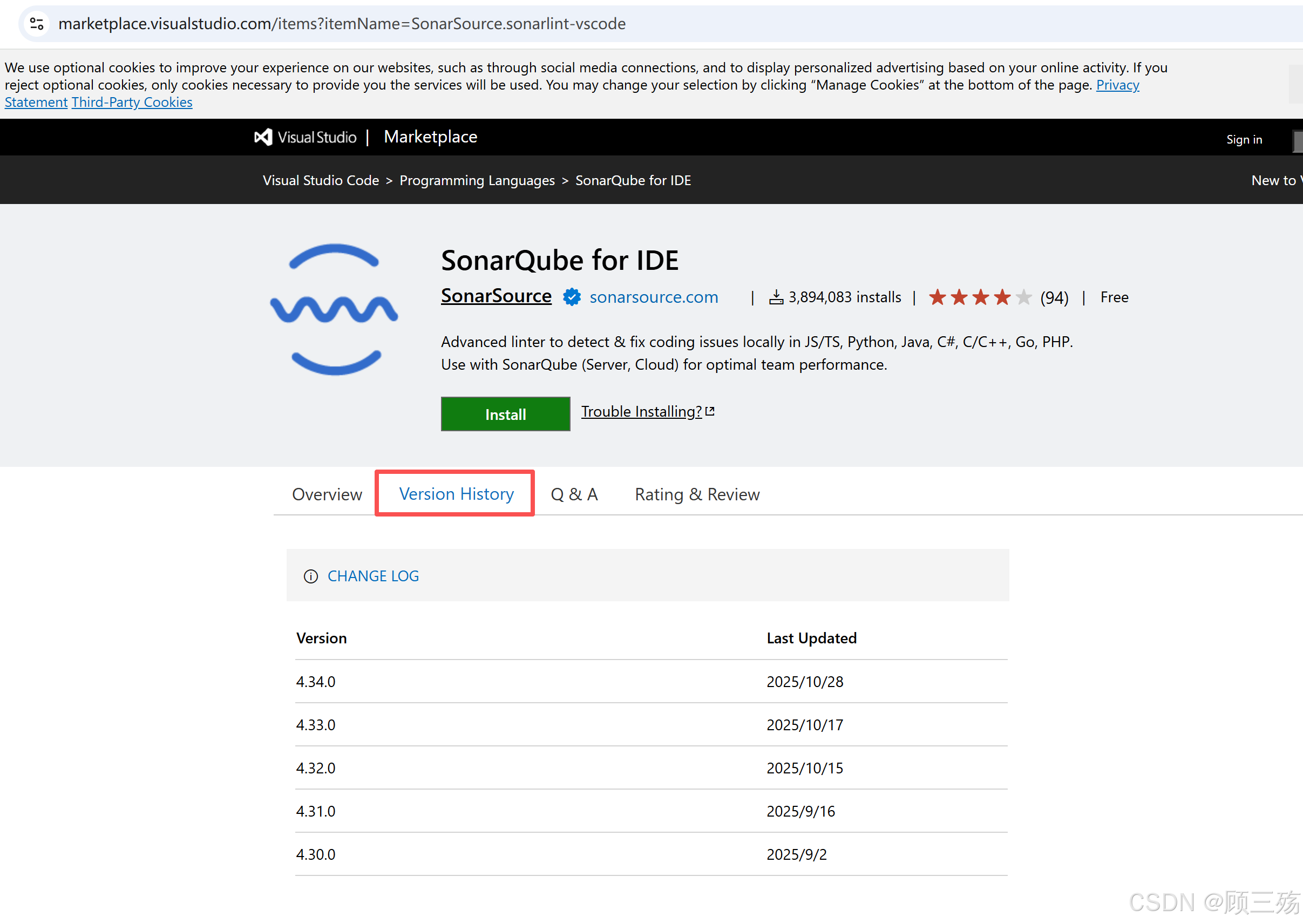Click the installs download icon
This screenshot has width=1303, height=924.
click(776, 297)
